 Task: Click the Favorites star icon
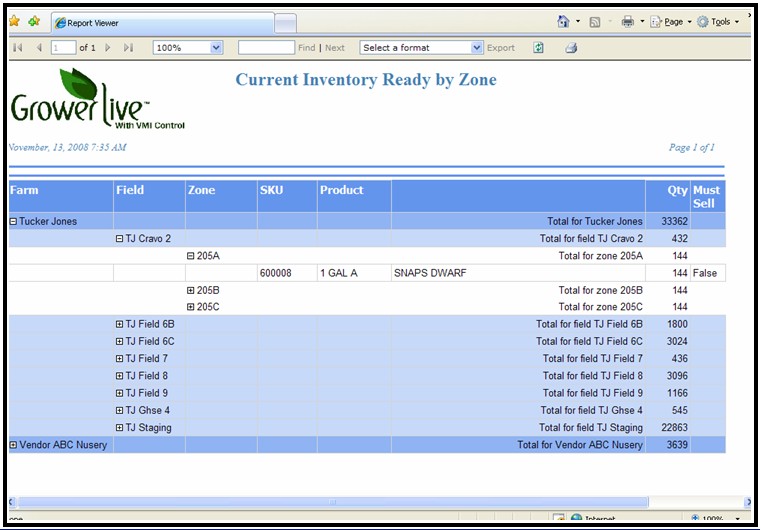14,21
